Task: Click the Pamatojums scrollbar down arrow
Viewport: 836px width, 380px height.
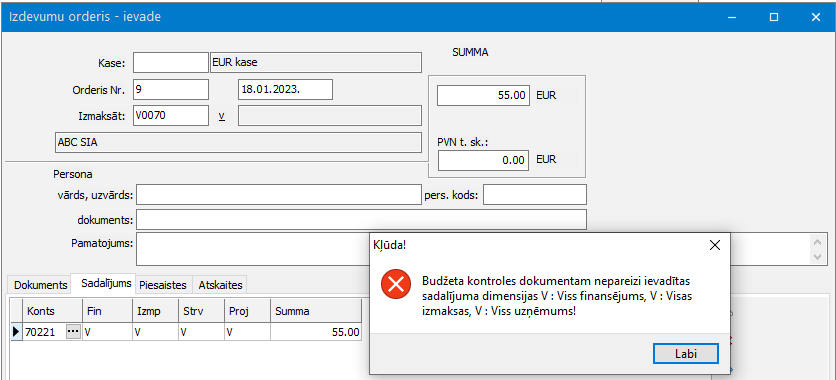Action: (x=818, y=257)
